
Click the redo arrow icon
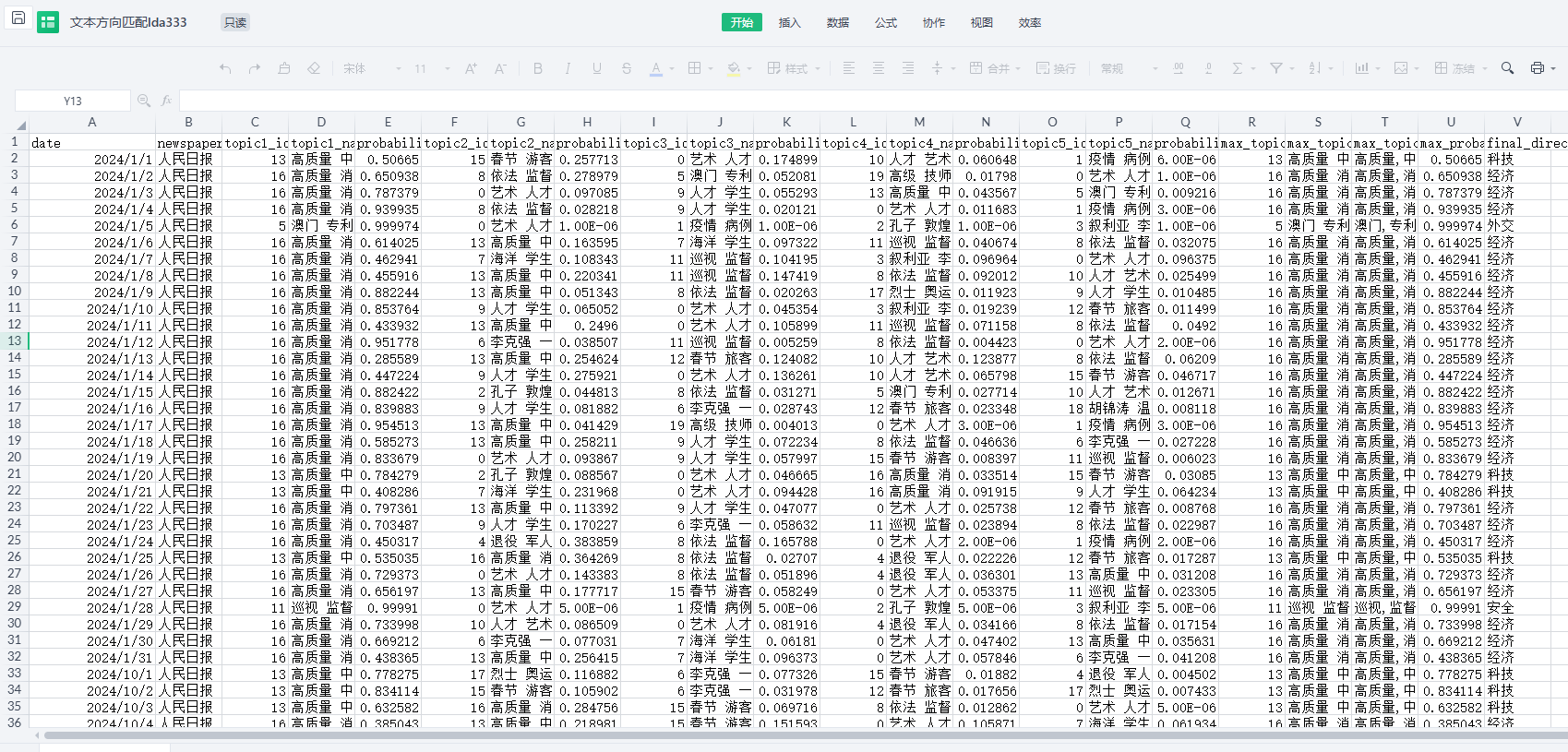tap(255, 68)
